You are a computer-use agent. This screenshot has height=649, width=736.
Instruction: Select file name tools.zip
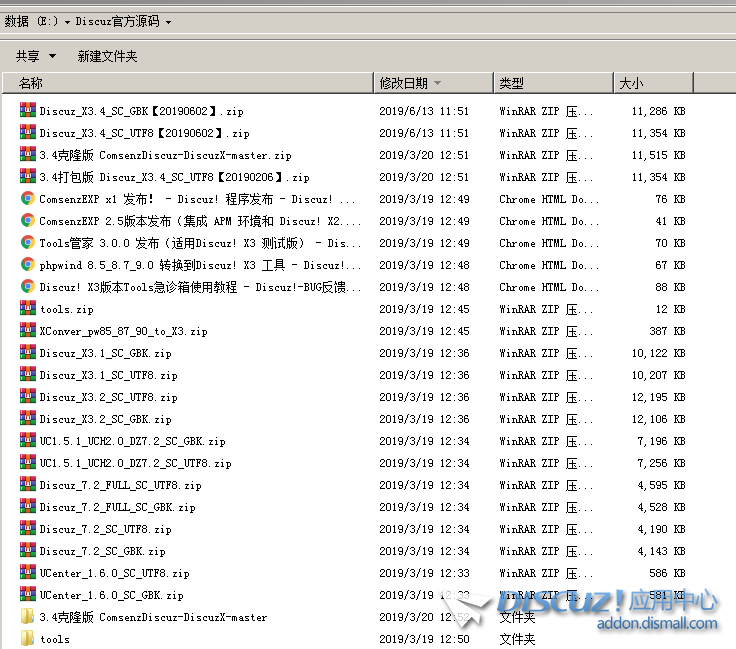(x=67, y=309)
